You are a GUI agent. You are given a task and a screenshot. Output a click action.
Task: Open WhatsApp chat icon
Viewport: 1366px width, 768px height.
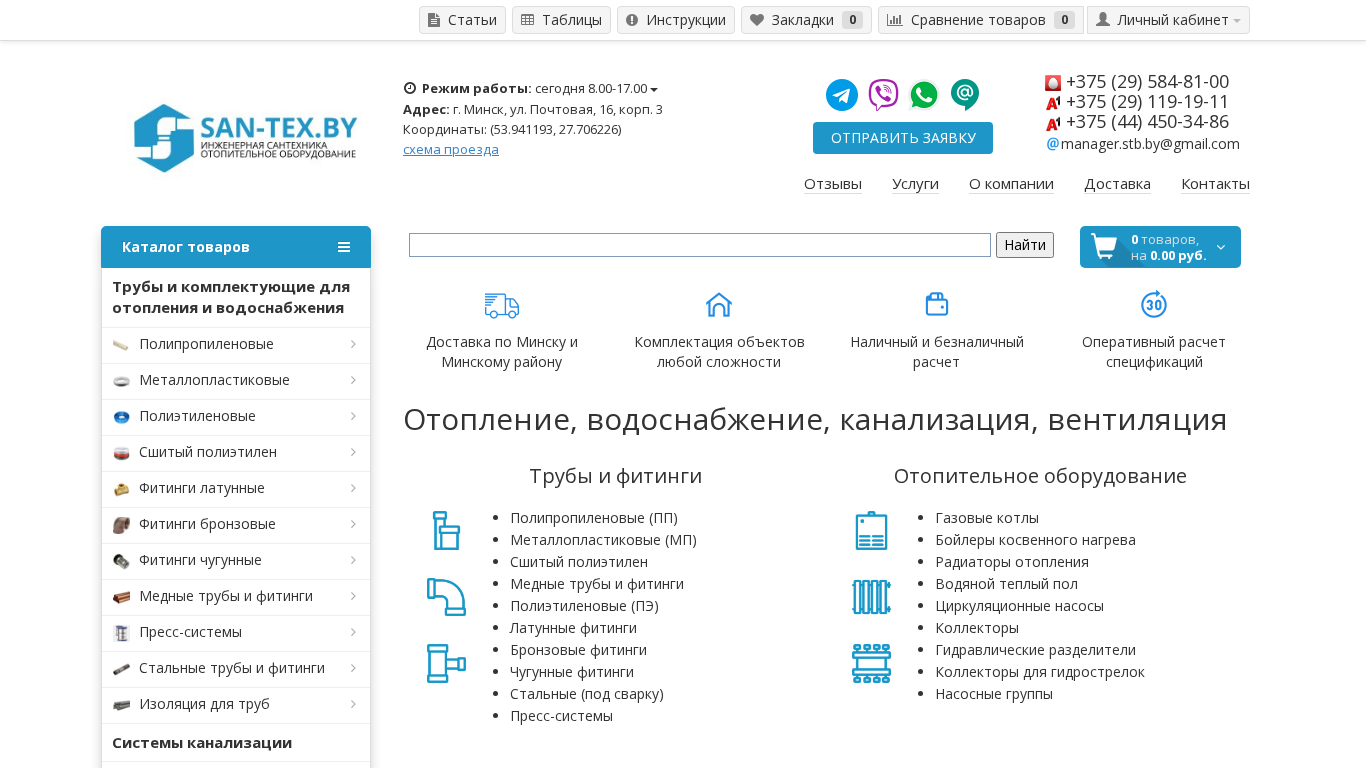point(924,95)
